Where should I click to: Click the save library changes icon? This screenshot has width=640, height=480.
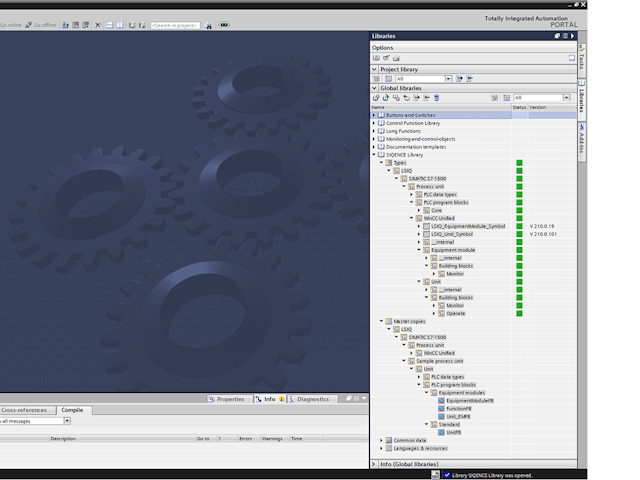(x=396, y=98)
